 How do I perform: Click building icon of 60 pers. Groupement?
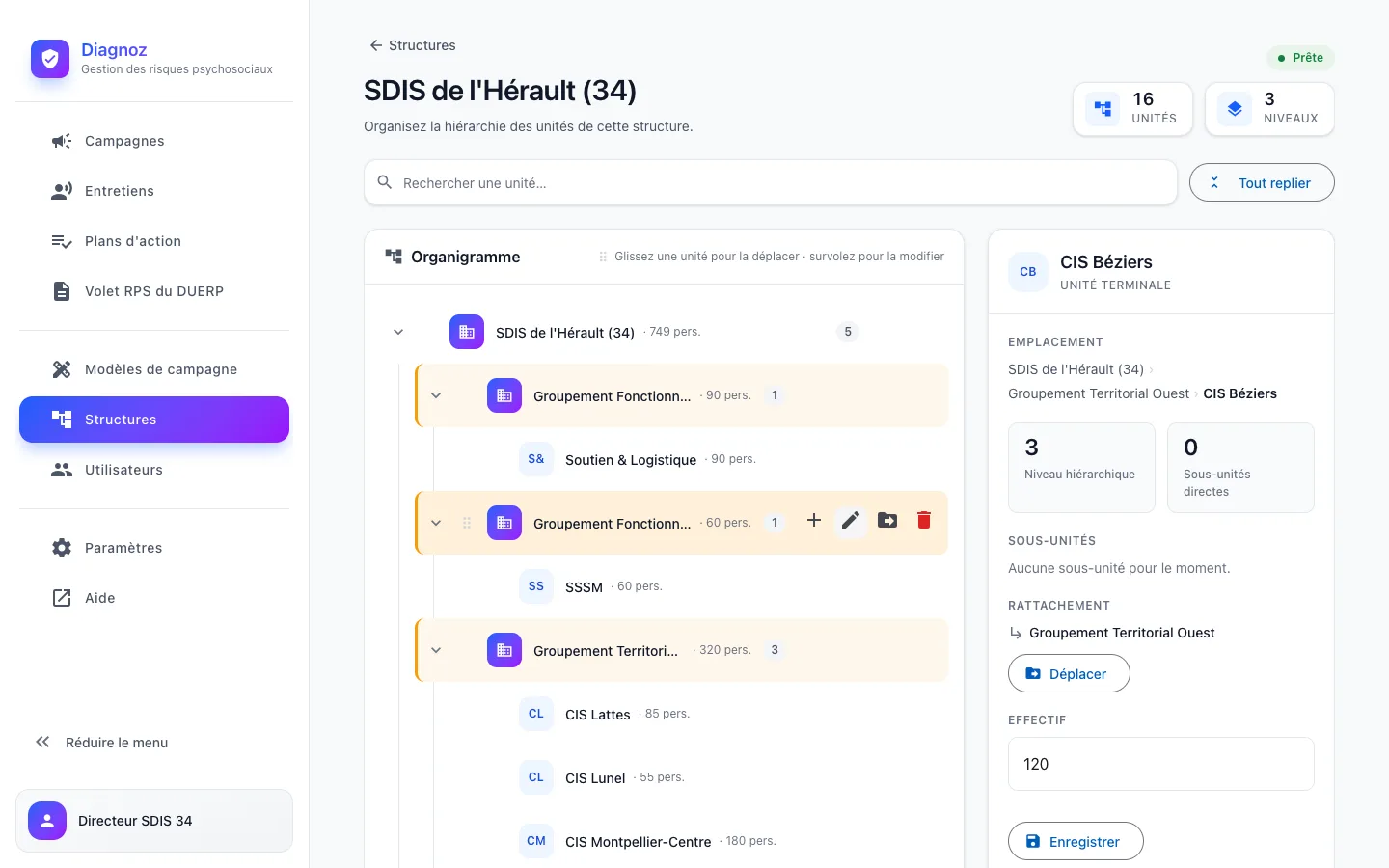coord(504,523)
